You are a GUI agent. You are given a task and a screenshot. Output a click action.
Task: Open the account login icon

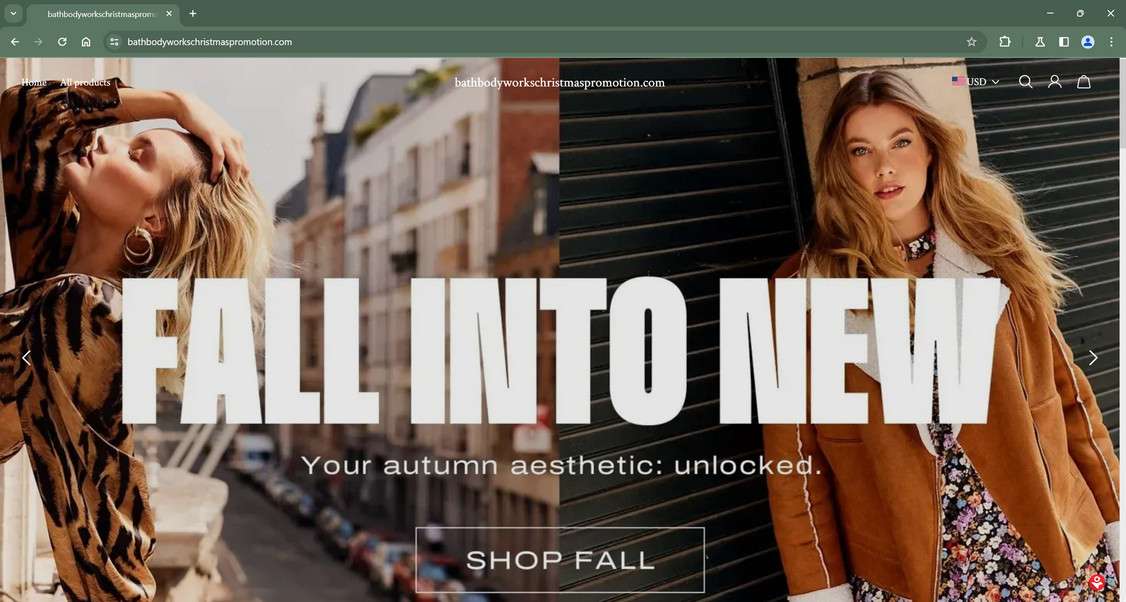pyautogui.click(x=1054, y=82)
